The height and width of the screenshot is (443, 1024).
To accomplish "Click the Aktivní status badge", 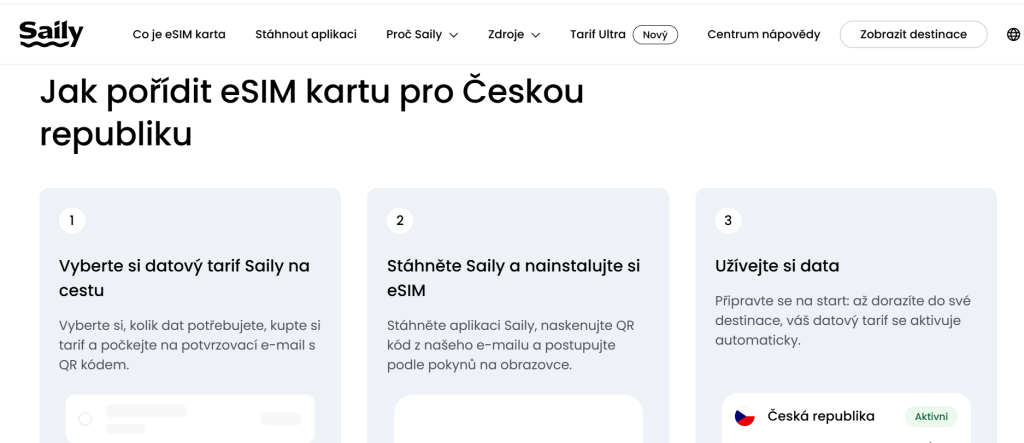I will click(931, 417).
